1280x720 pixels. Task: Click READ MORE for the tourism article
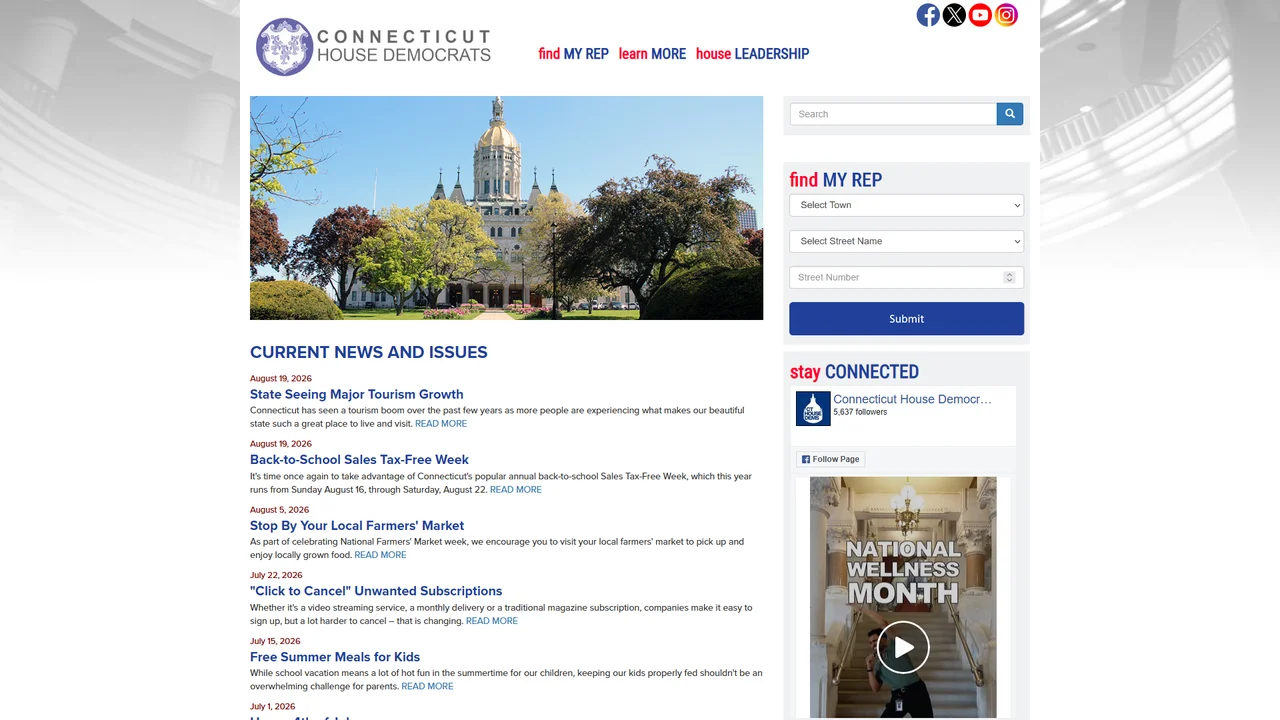pos(441,424)
